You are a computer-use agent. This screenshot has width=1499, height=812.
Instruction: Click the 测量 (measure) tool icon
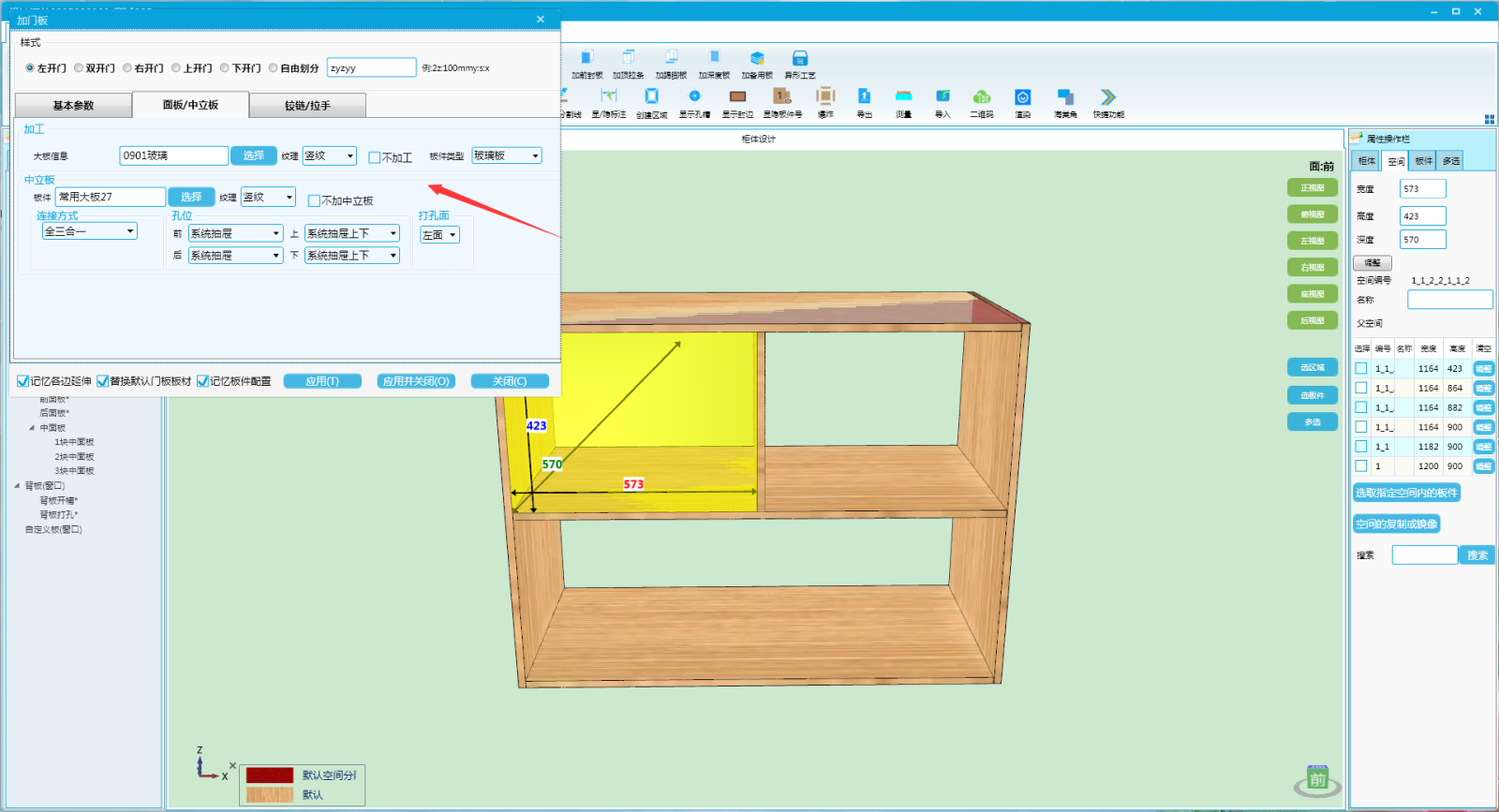click(903, 96)
